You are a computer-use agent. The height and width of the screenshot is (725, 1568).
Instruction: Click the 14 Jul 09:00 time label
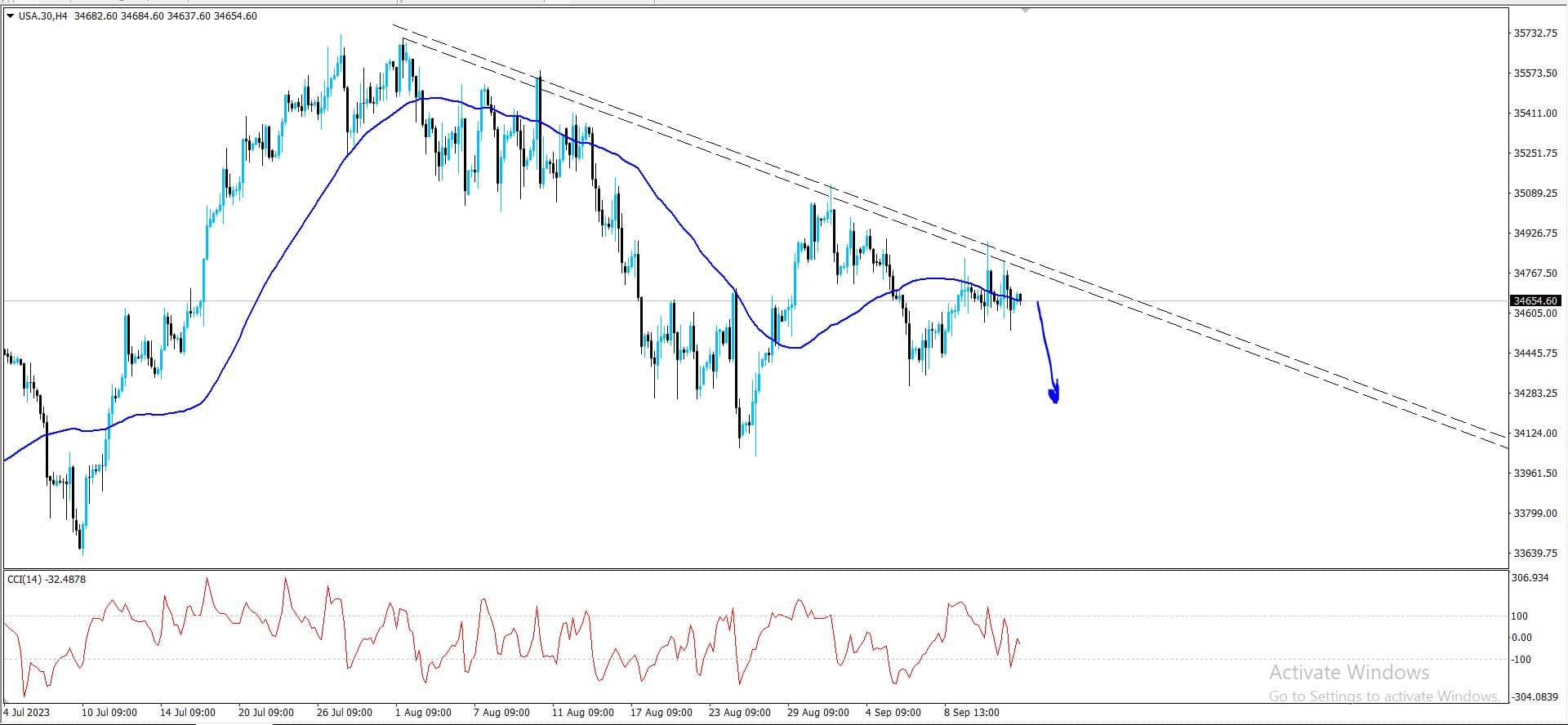pos(188,713)
